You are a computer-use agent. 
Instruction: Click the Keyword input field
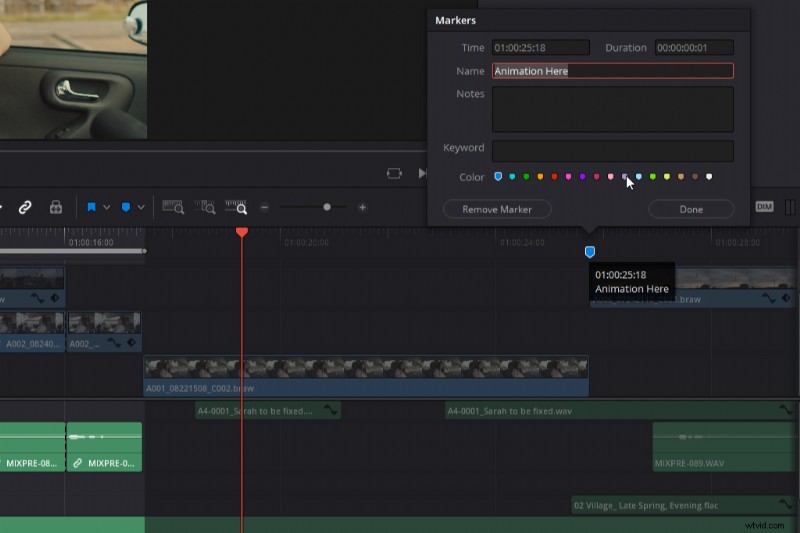pyautogui.click(x=613, y=151)
